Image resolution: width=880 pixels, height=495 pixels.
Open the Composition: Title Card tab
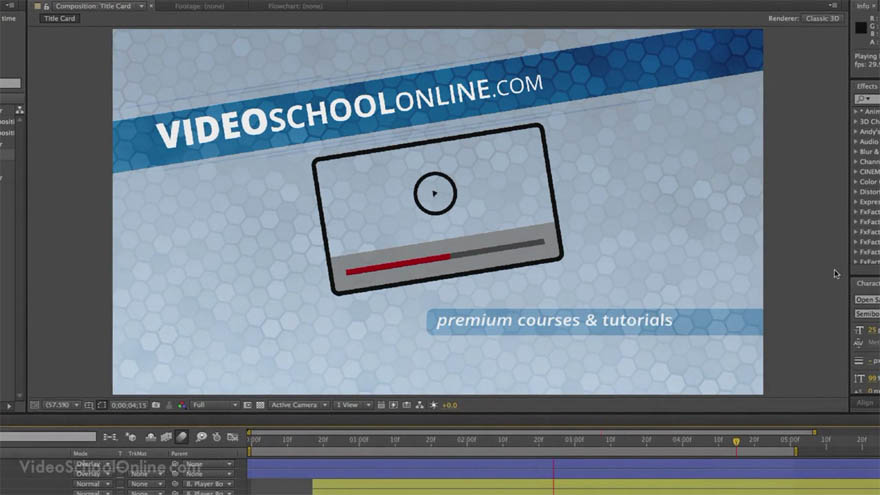click(93, 6)
